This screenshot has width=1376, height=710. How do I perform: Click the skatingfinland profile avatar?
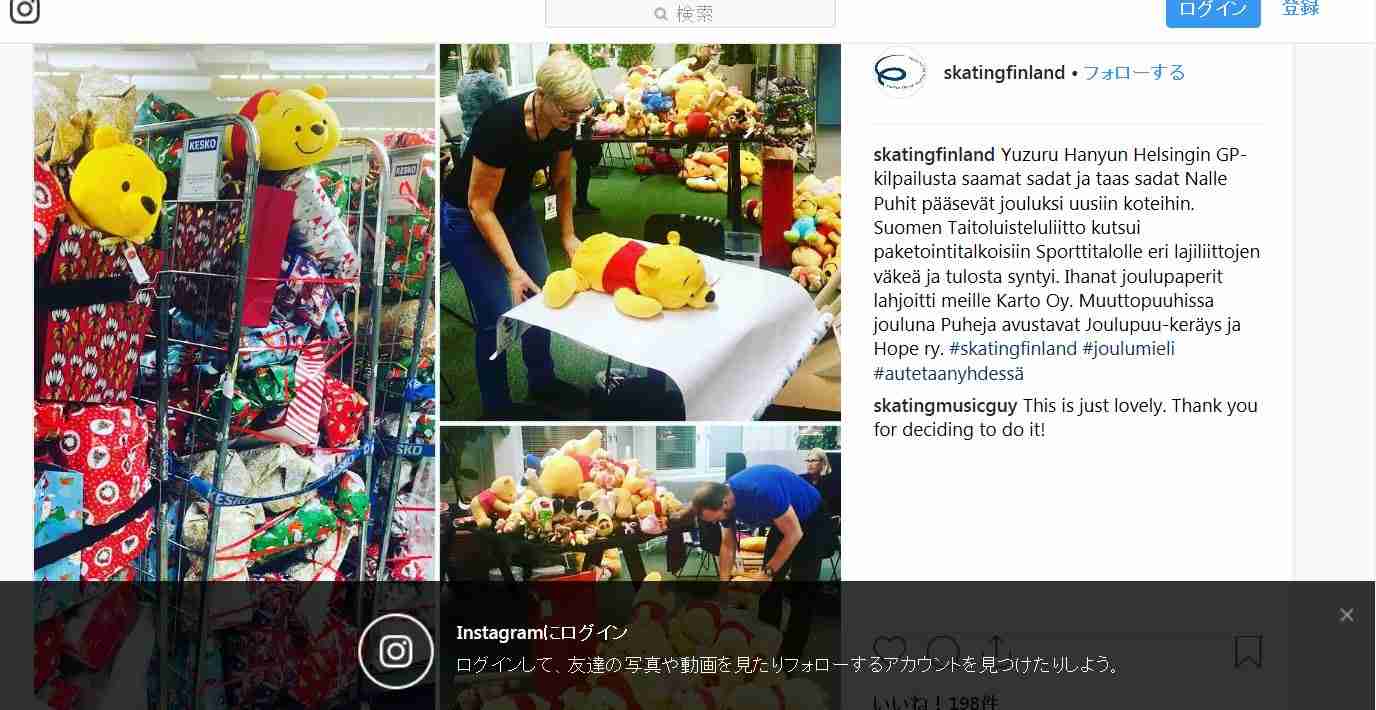900,72
